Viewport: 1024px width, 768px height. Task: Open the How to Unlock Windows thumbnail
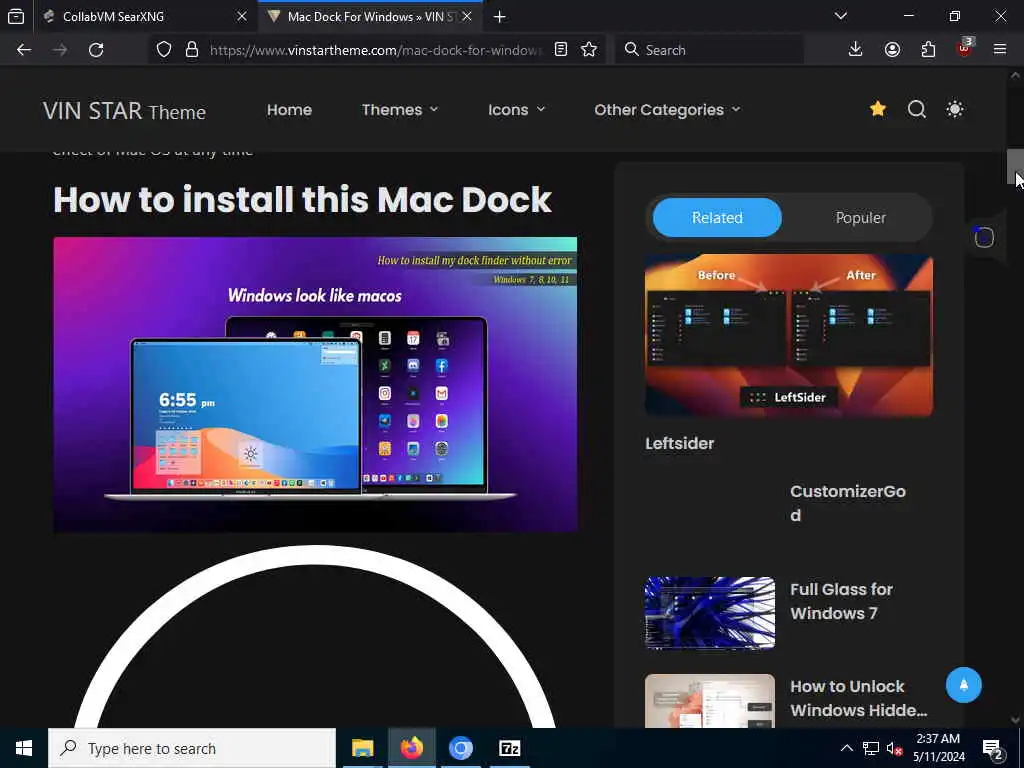[x=710, y=701]
